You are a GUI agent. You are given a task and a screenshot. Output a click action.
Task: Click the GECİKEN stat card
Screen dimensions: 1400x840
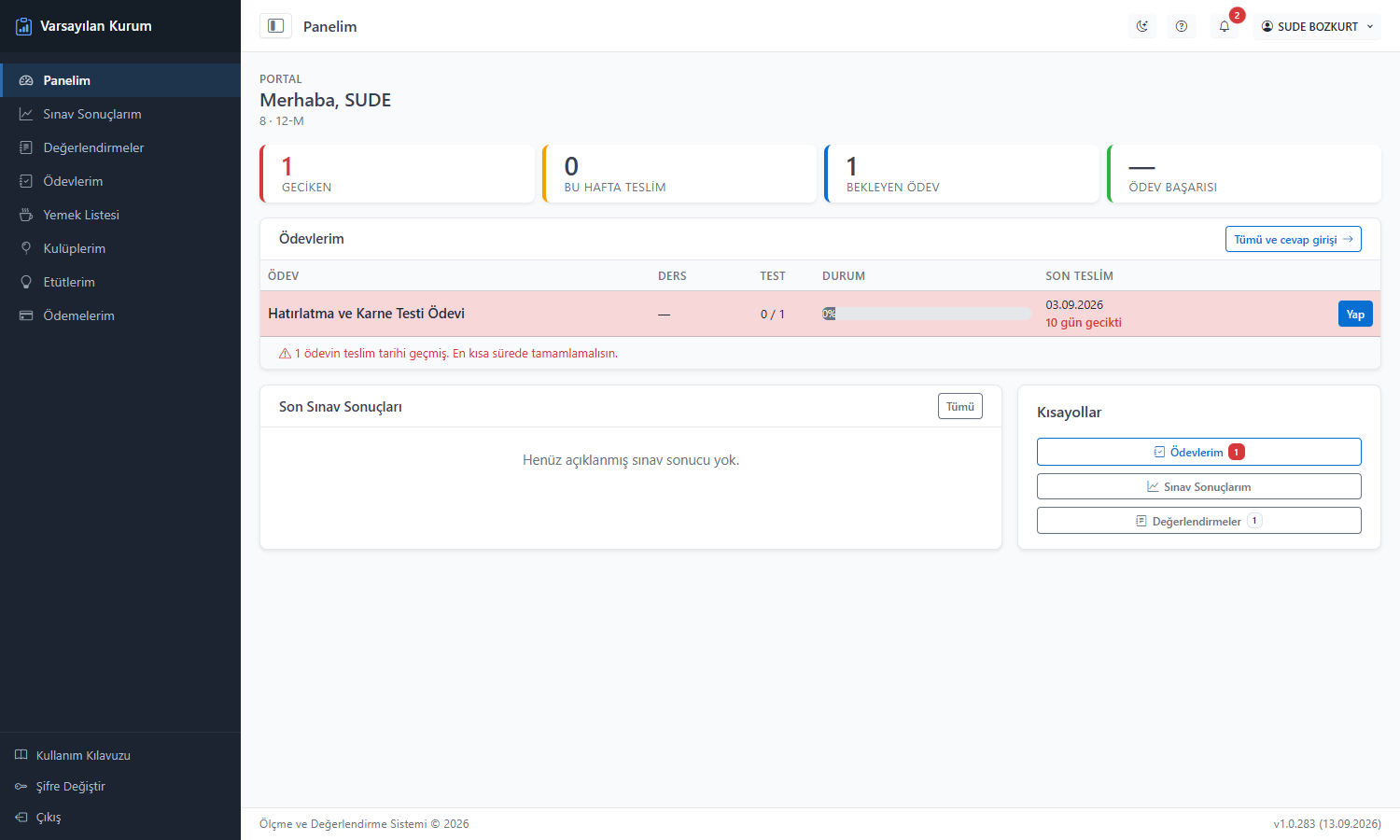pyautogui.click(x=397, y=174)
